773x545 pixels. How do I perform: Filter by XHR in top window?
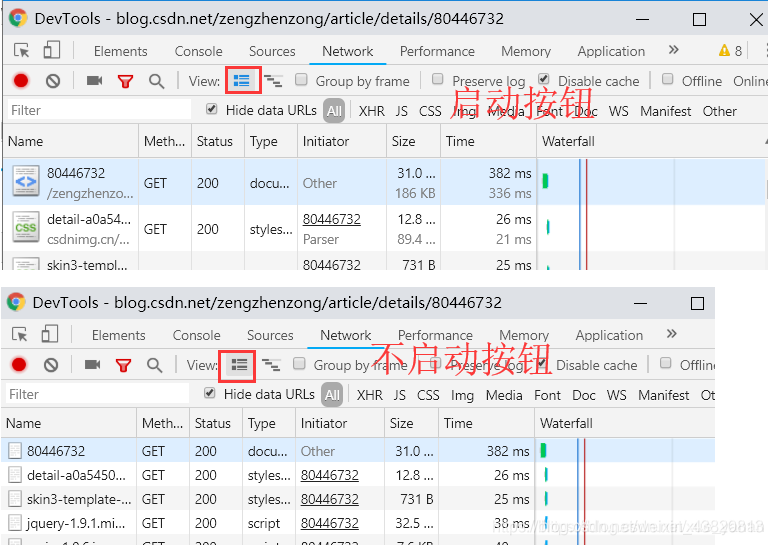click(x=371, y=111)
